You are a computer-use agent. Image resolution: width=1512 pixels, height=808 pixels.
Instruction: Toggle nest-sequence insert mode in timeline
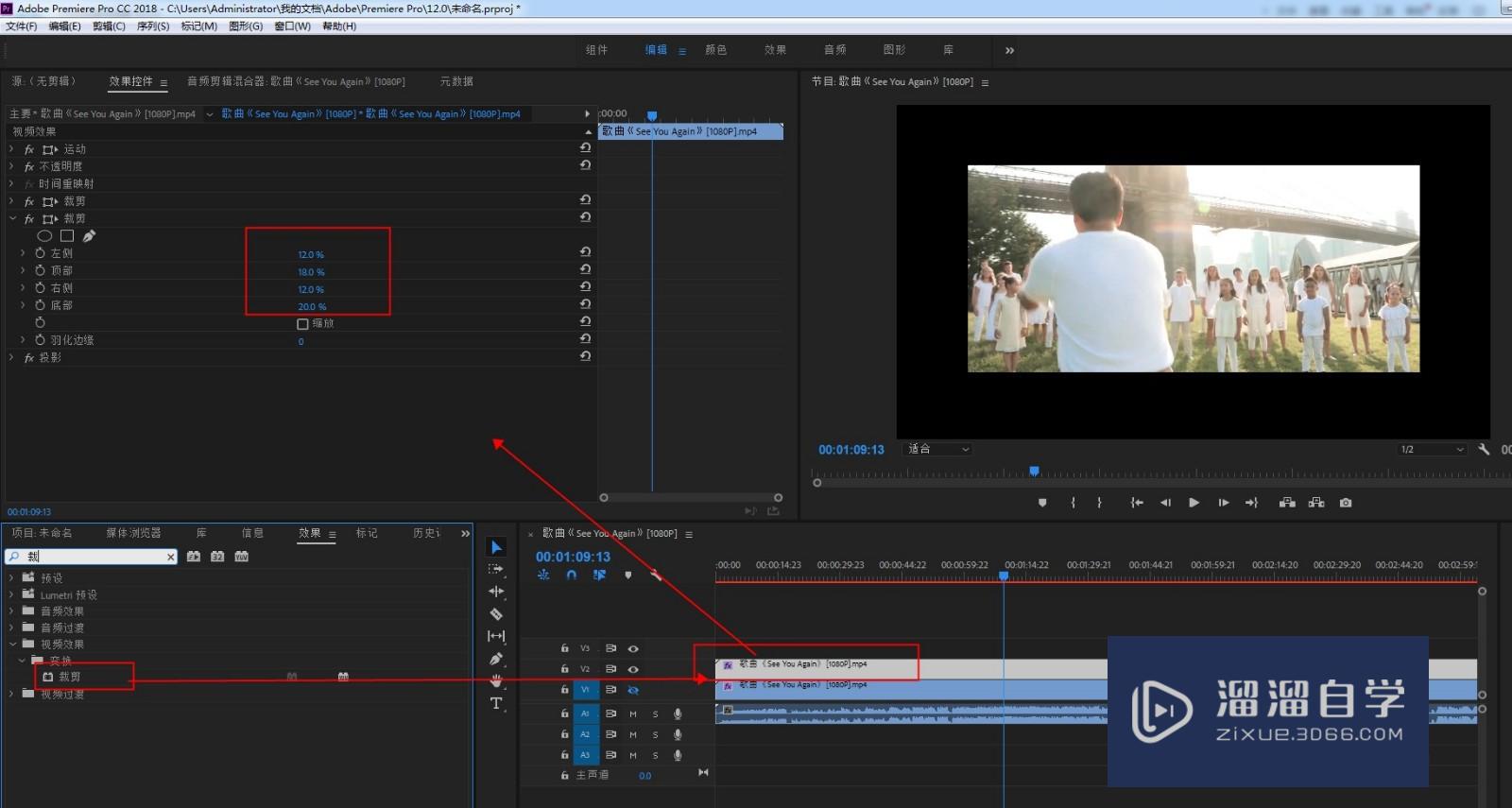coord(543,575)
